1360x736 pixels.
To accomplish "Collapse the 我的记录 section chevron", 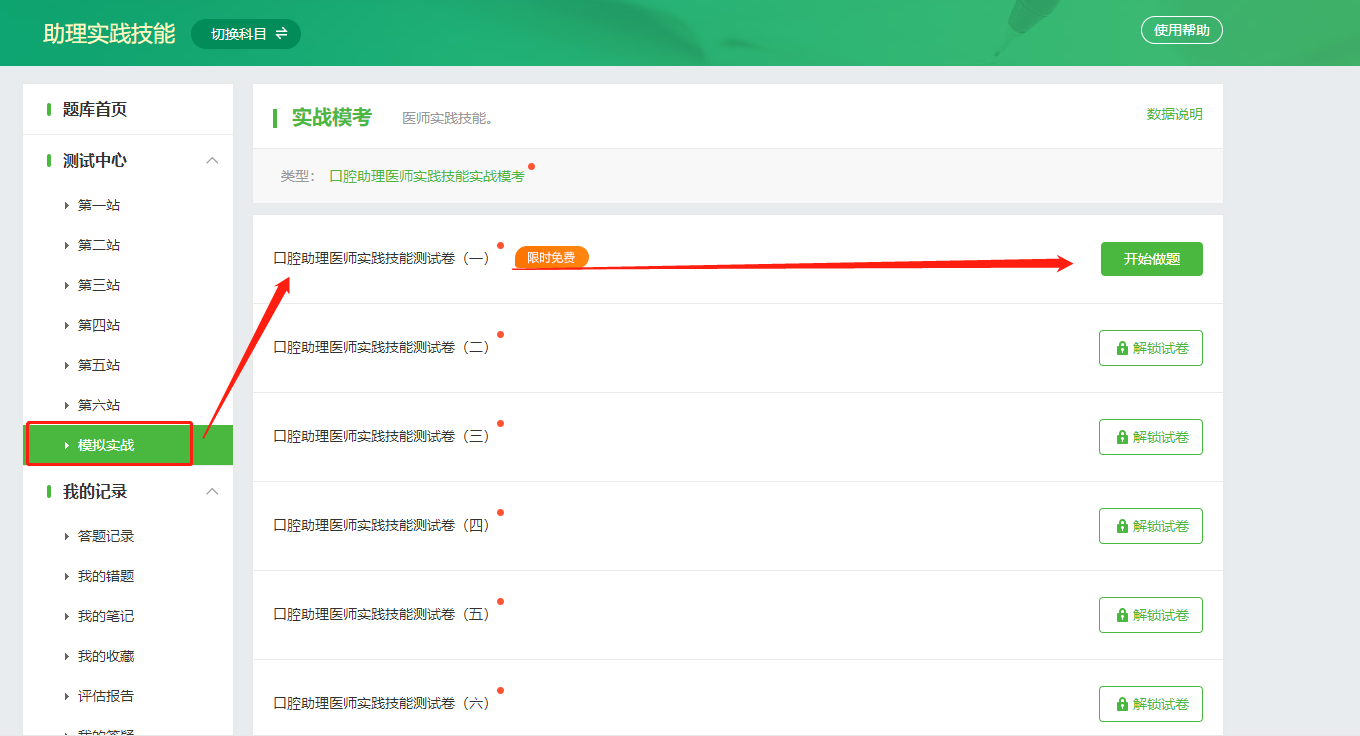I will tap(212, 492).
